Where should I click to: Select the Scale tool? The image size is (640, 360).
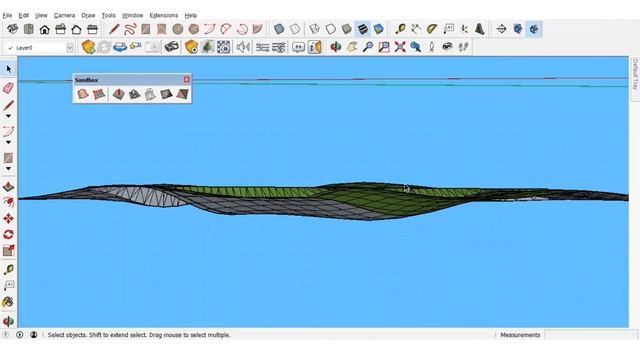9,251
